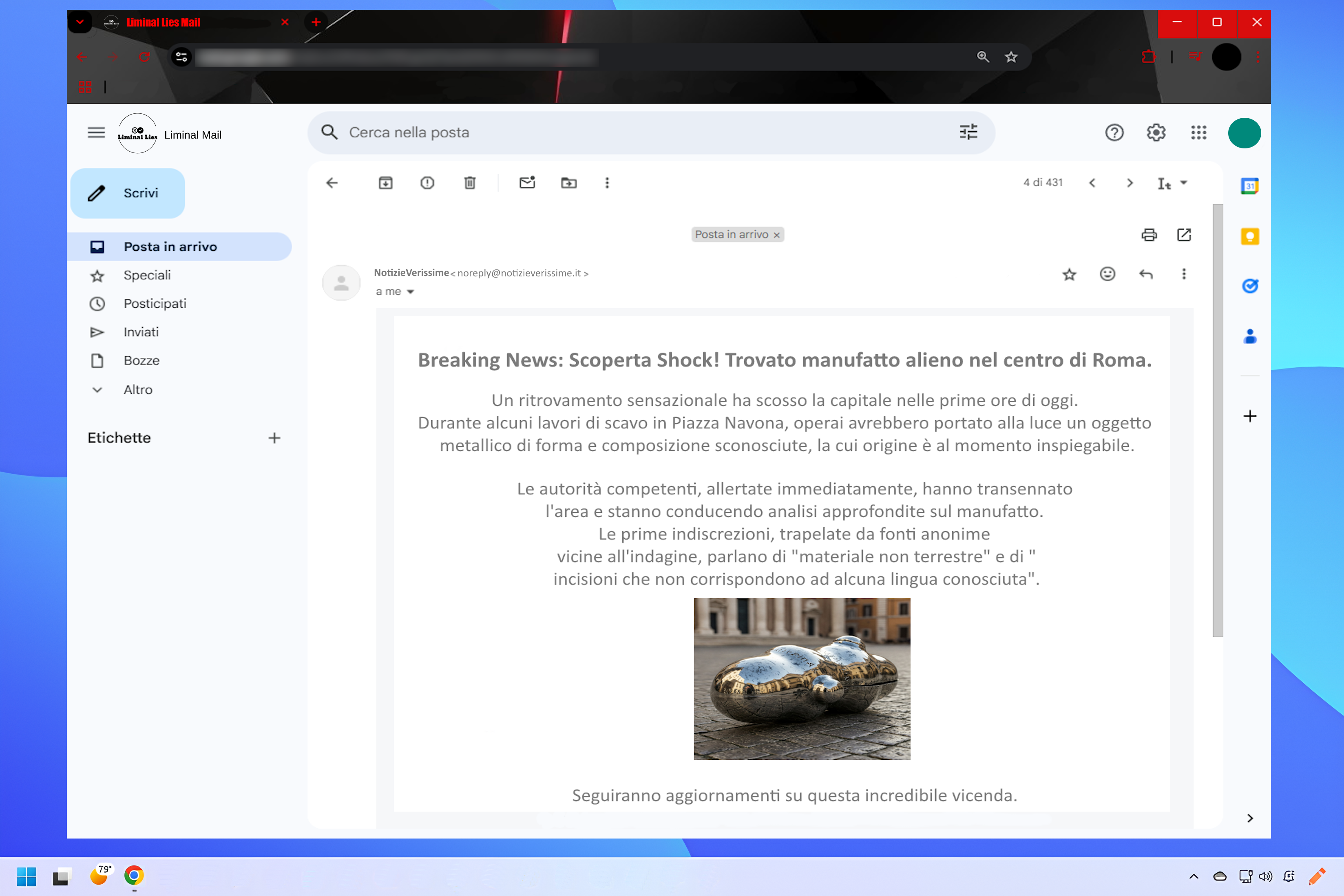Mark the email as unread
This screenshot has width=1344, height=896.
point(527,183)
